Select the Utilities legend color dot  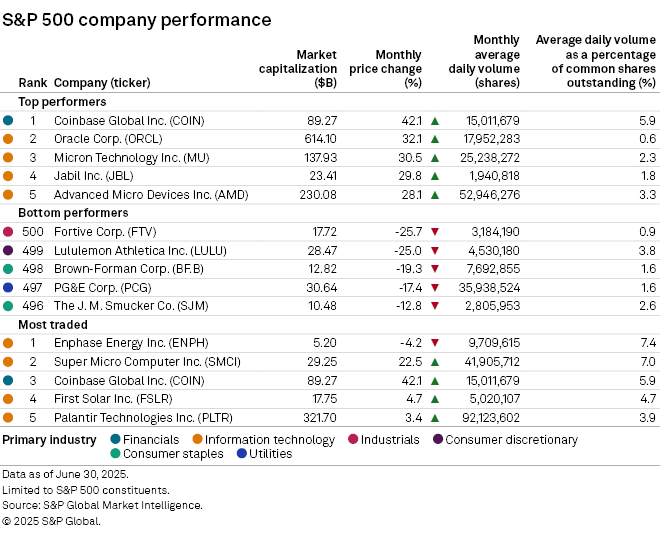(x=242, y=454)
